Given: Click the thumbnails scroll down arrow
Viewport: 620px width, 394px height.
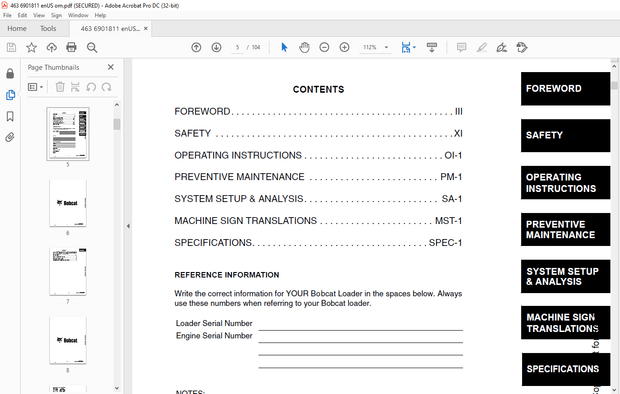Looking at the screenshot, I should click(117, 388).
